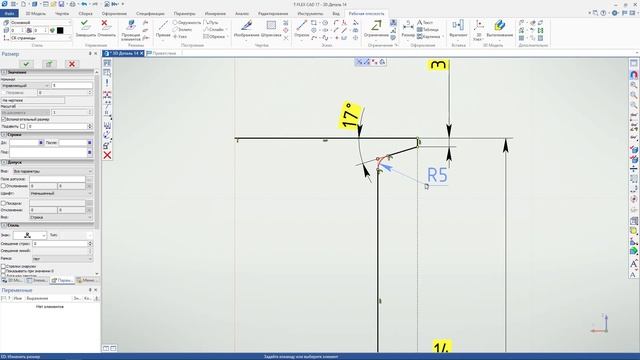Collapse the Значение section
Image resolution: width=640 pixels, height=360 pixels.
coord(4,72)
